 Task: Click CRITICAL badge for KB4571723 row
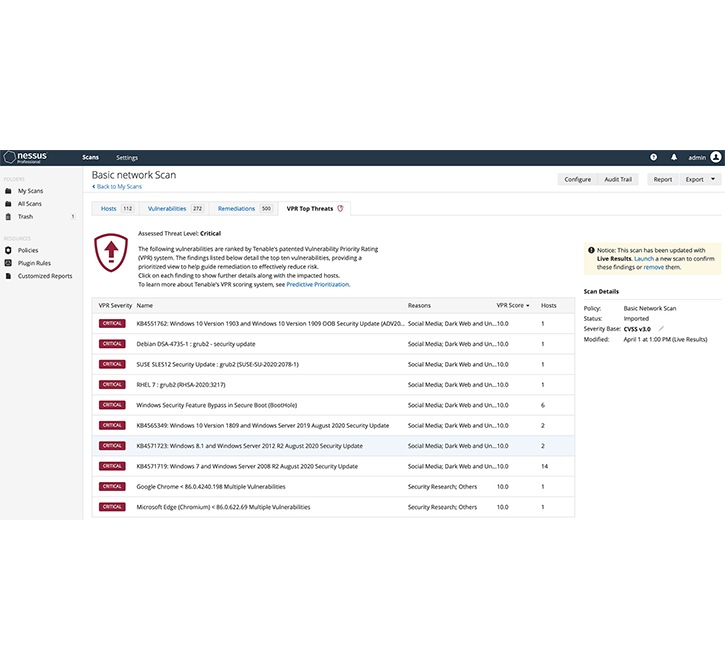(112, 446)
